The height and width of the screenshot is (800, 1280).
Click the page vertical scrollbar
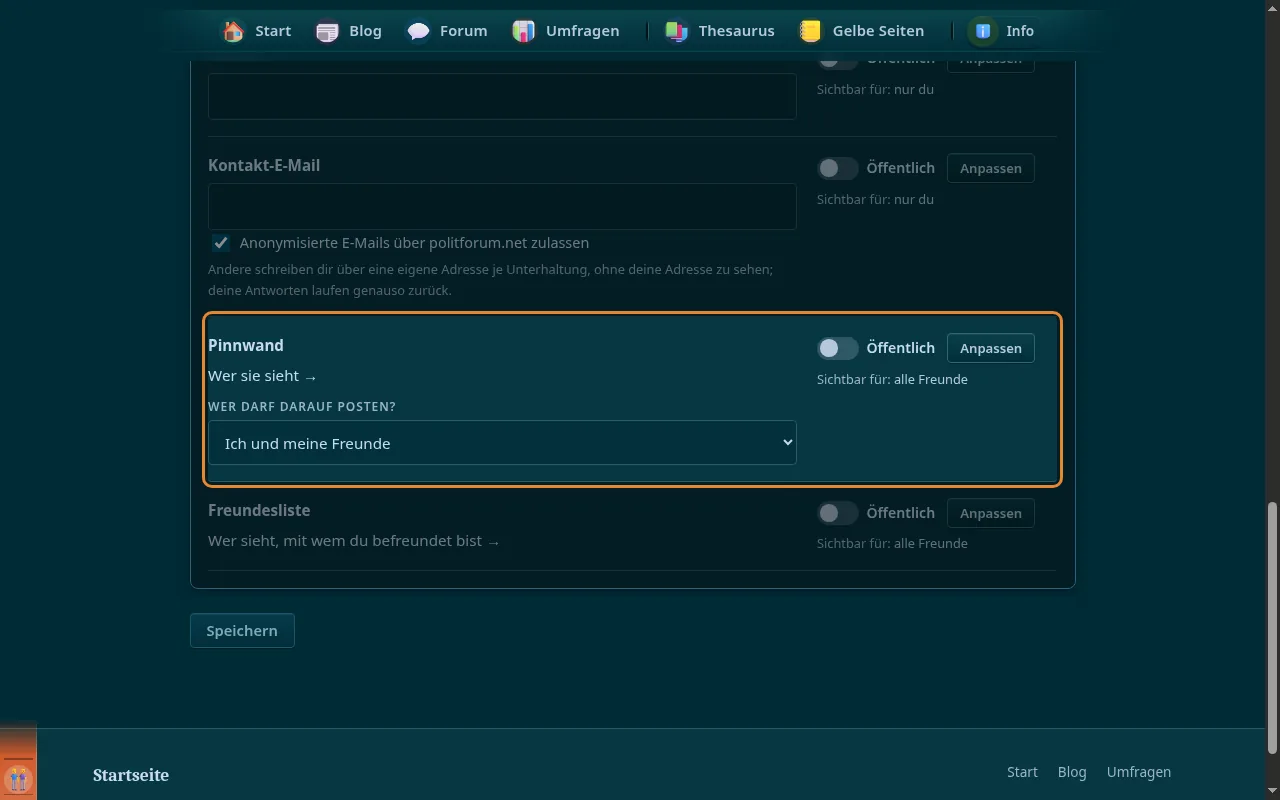coord(1272,628)
